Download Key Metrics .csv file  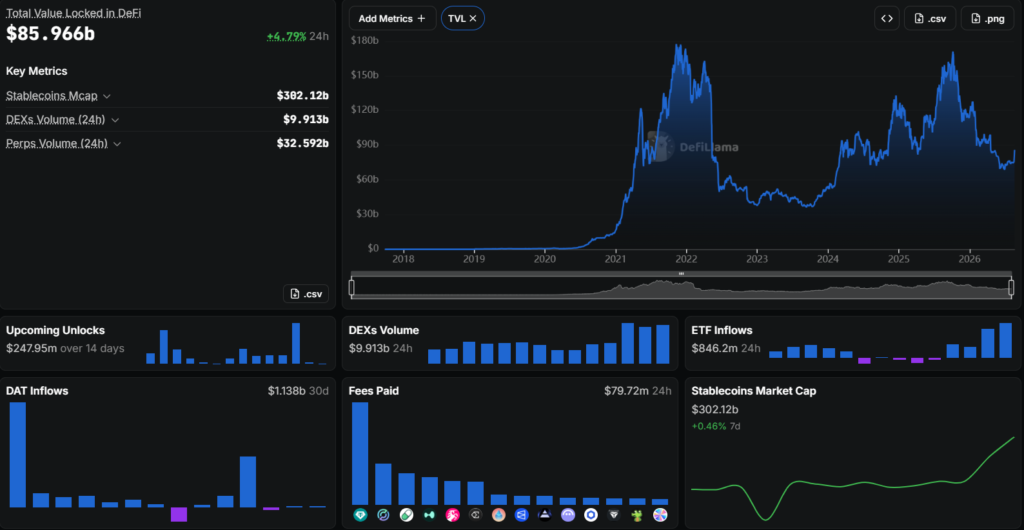pyautogui.click(x=306, y=294)
